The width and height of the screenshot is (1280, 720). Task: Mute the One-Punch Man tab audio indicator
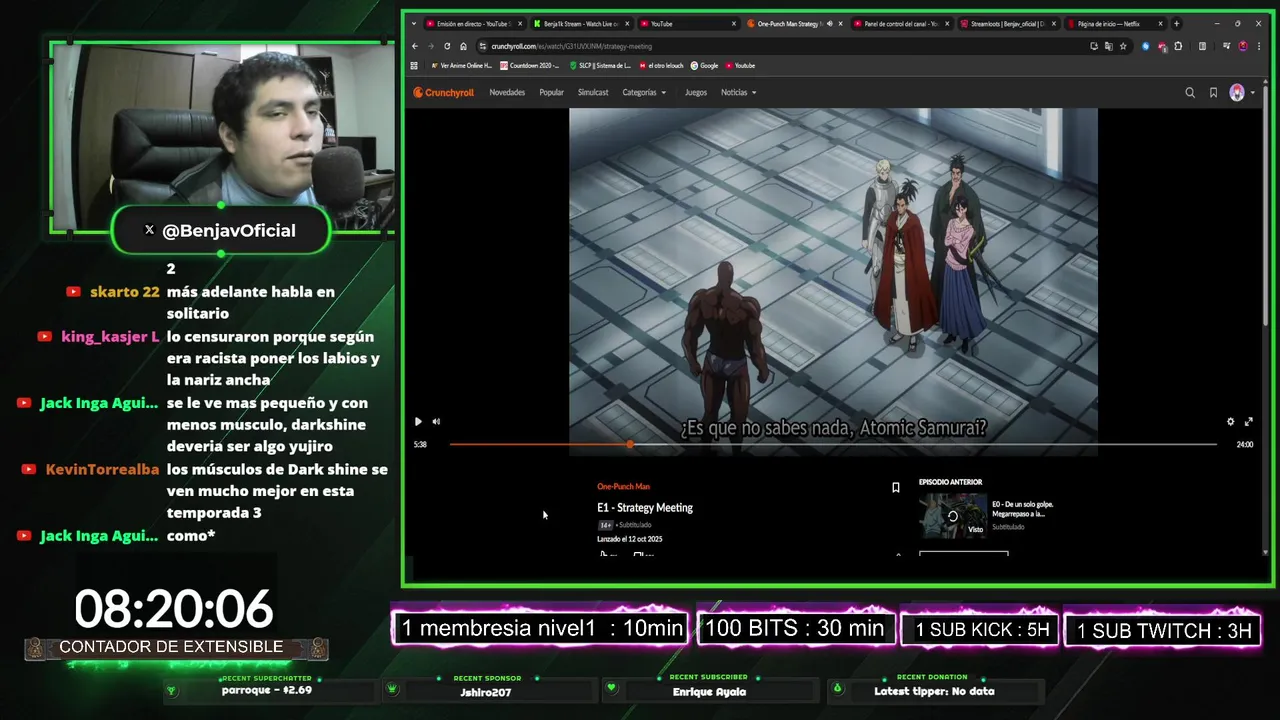829,23
